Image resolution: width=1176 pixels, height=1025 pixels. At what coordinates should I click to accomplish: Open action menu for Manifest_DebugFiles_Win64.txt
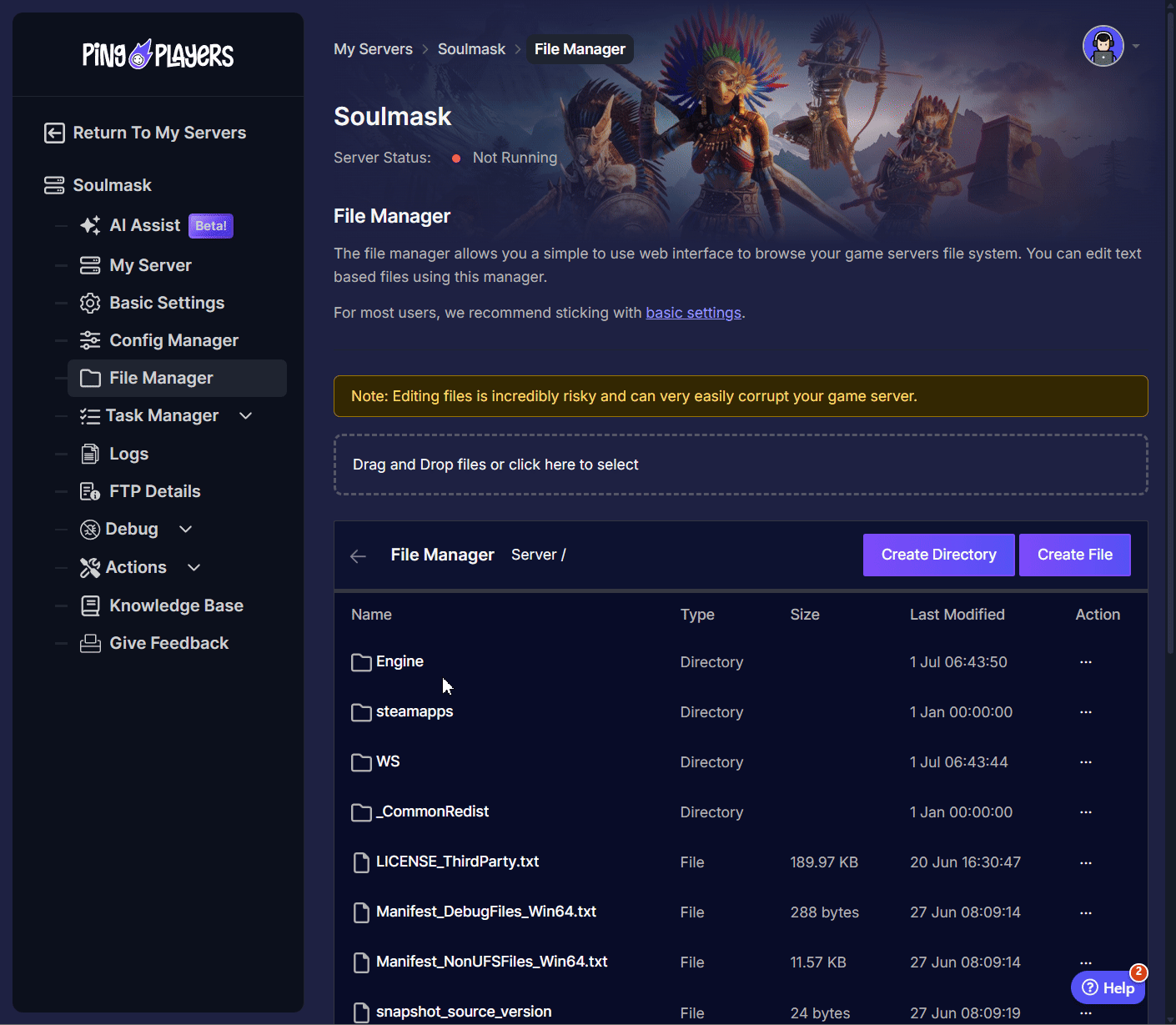[x=1085, y=912]
